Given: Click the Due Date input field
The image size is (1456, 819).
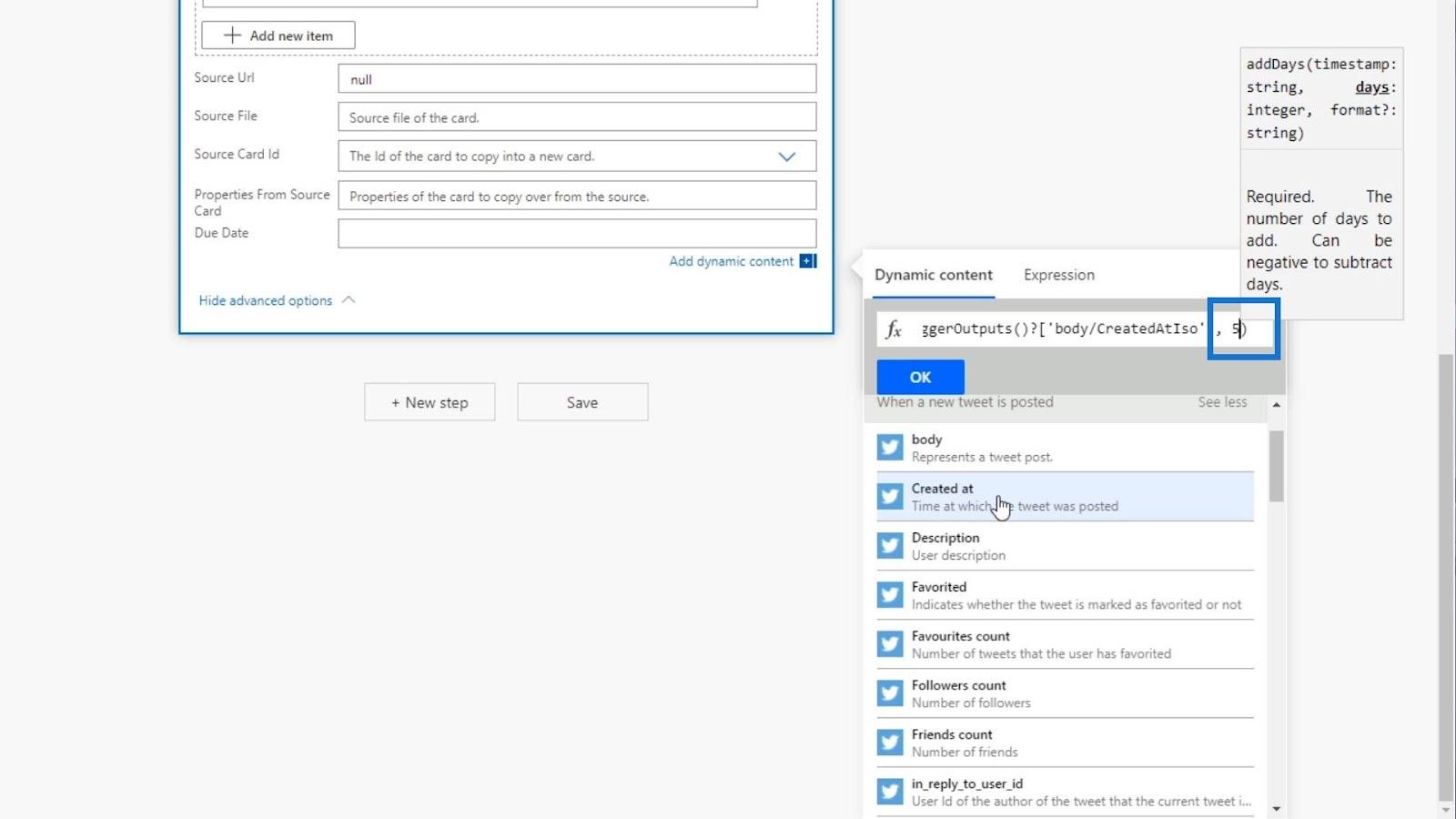Looking at the screenshot, I should (577, 233).
